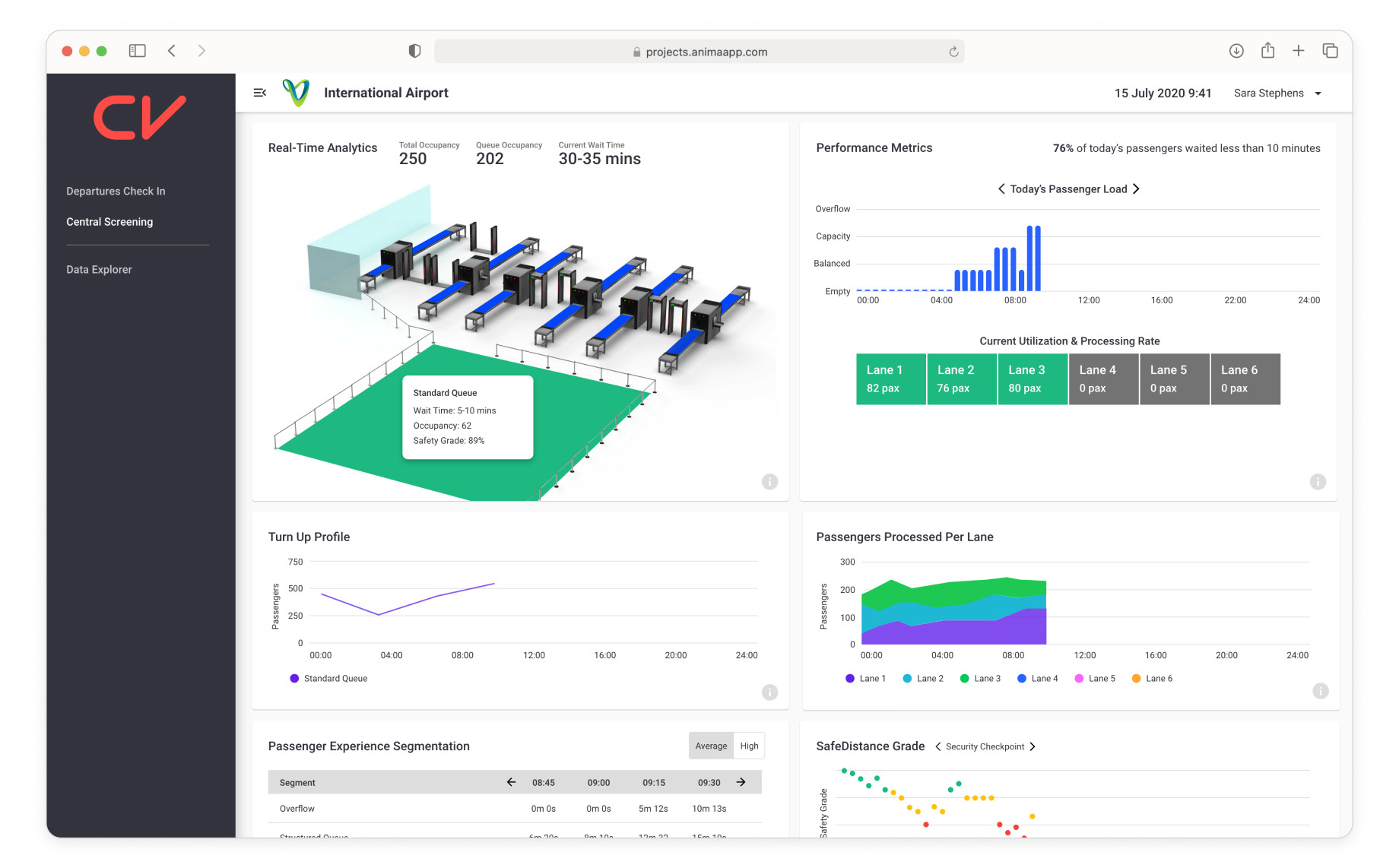Click the info icon in Performance Metrics panel

point(1318,482)
